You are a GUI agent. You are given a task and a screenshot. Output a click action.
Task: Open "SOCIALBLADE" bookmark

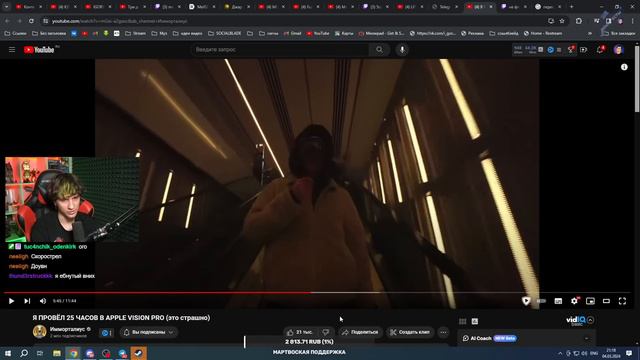[225, 33]
